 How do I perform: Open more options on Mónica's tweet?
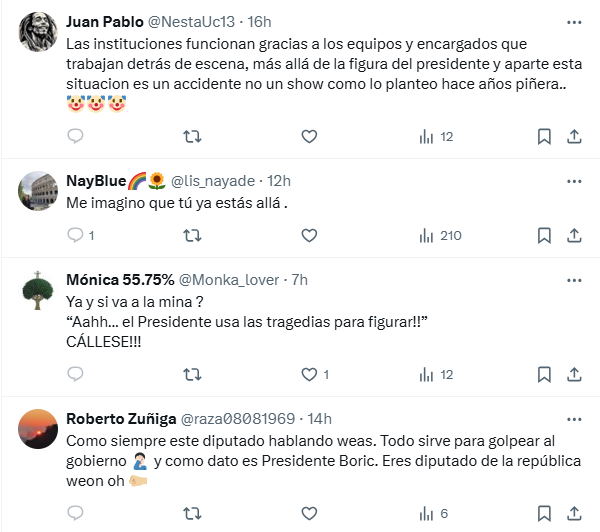tap(574, 279)
